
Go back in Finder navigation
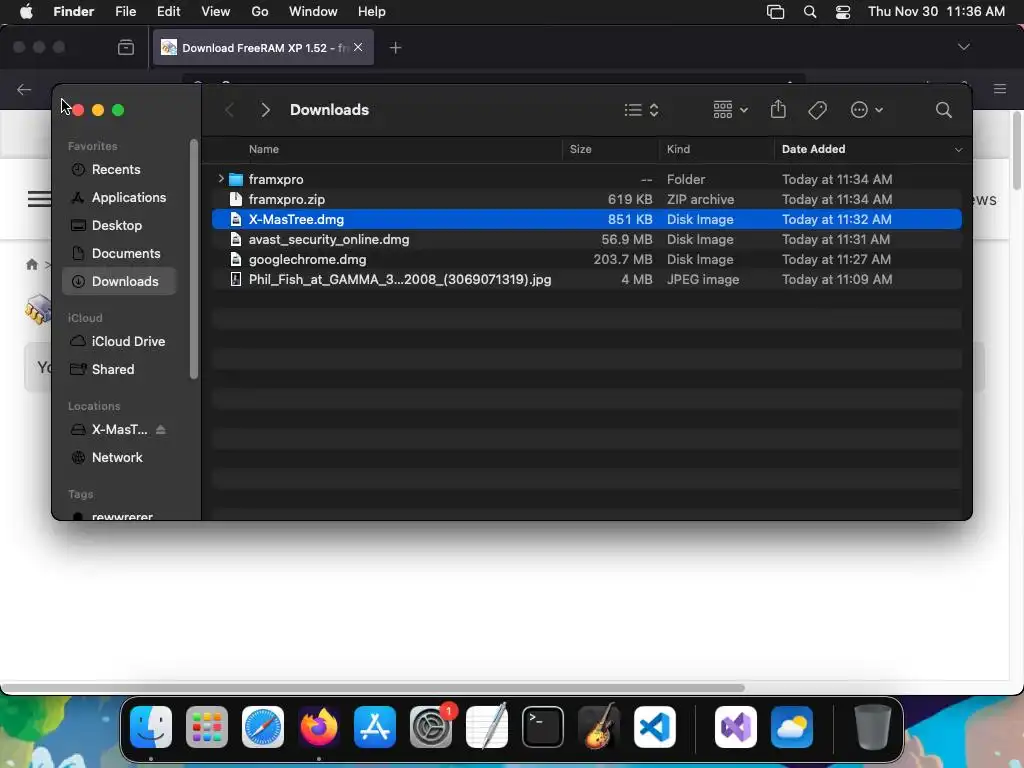229,110
